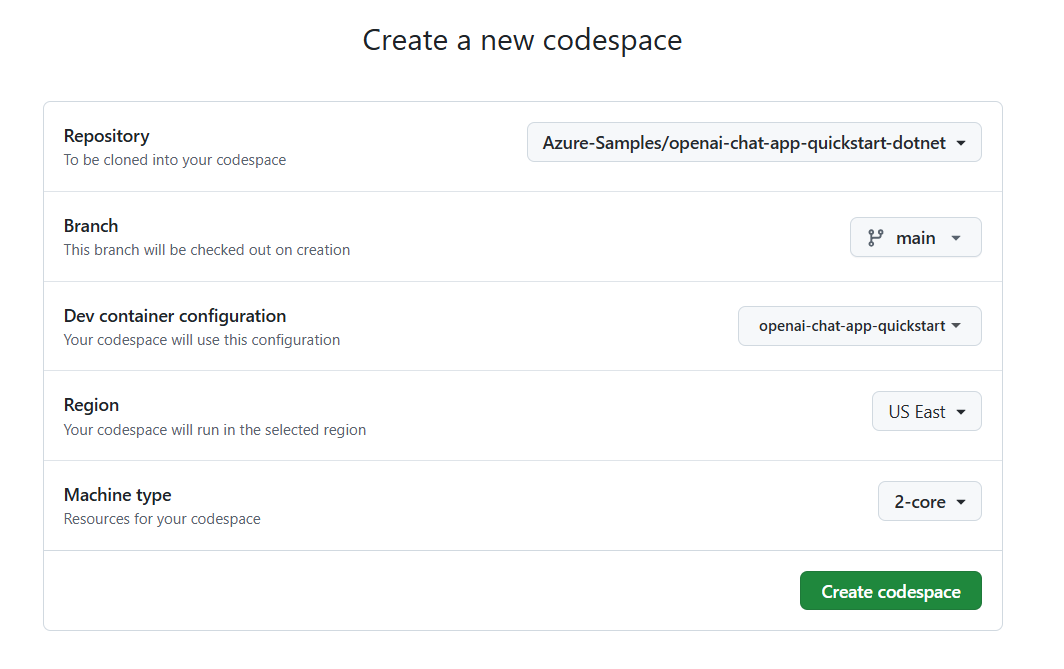1064x669 pixels.
Task: Expand the main branch dropdown
Action: click(915, 238)
